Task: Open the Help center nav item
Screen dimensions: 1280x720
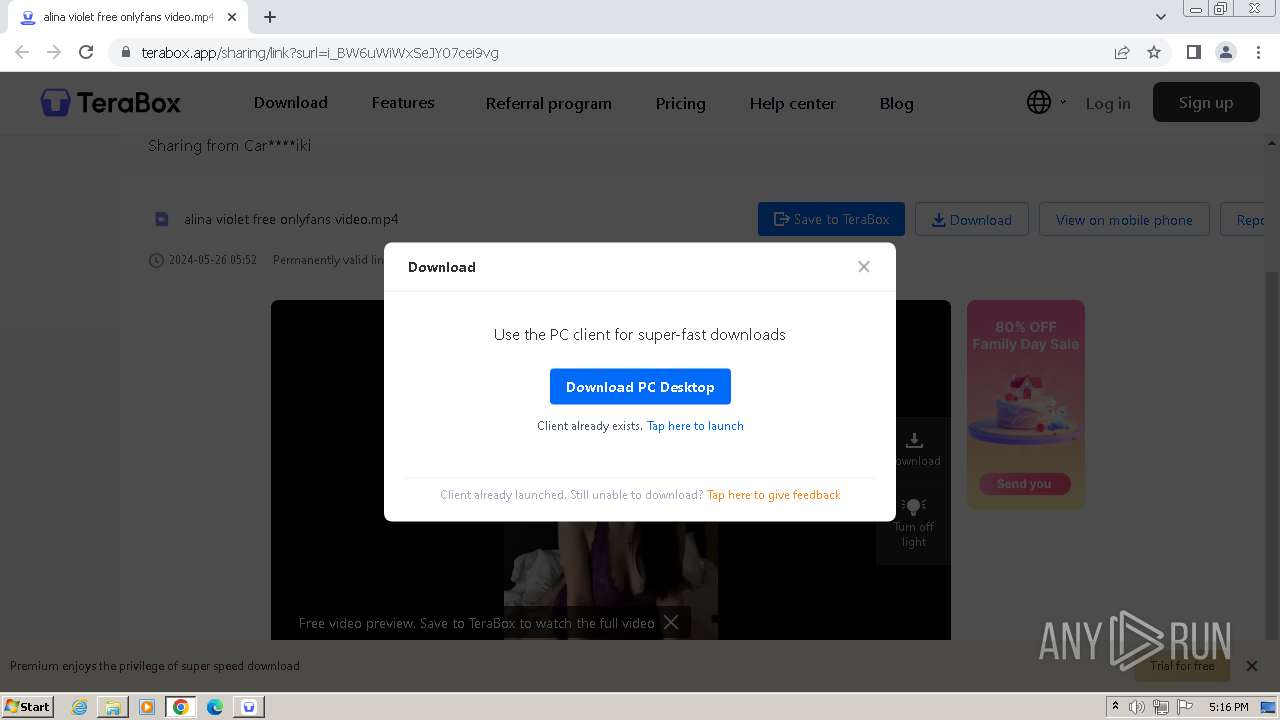Action: tap(792, 103)
